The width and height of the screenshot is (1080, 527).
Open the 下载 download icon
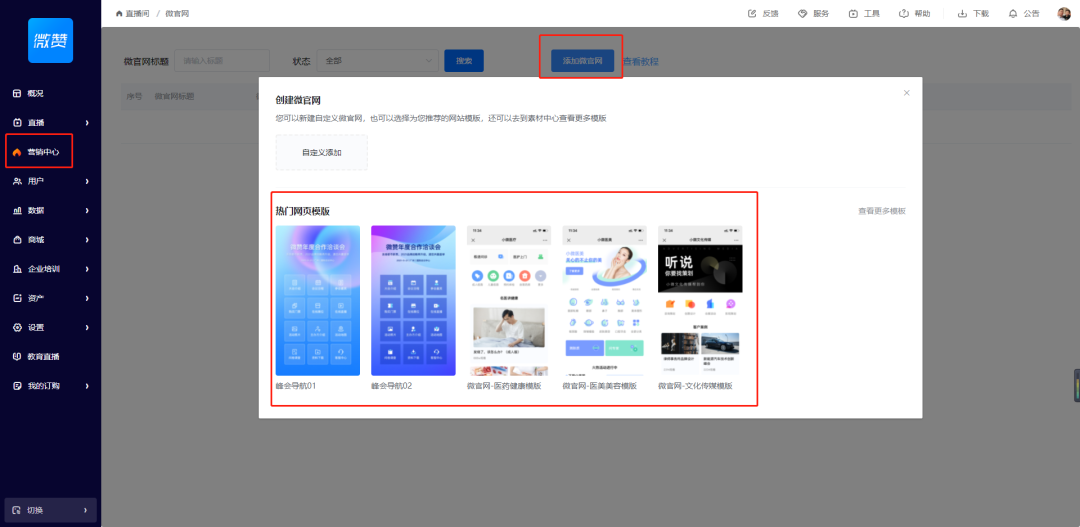[962, 14]
